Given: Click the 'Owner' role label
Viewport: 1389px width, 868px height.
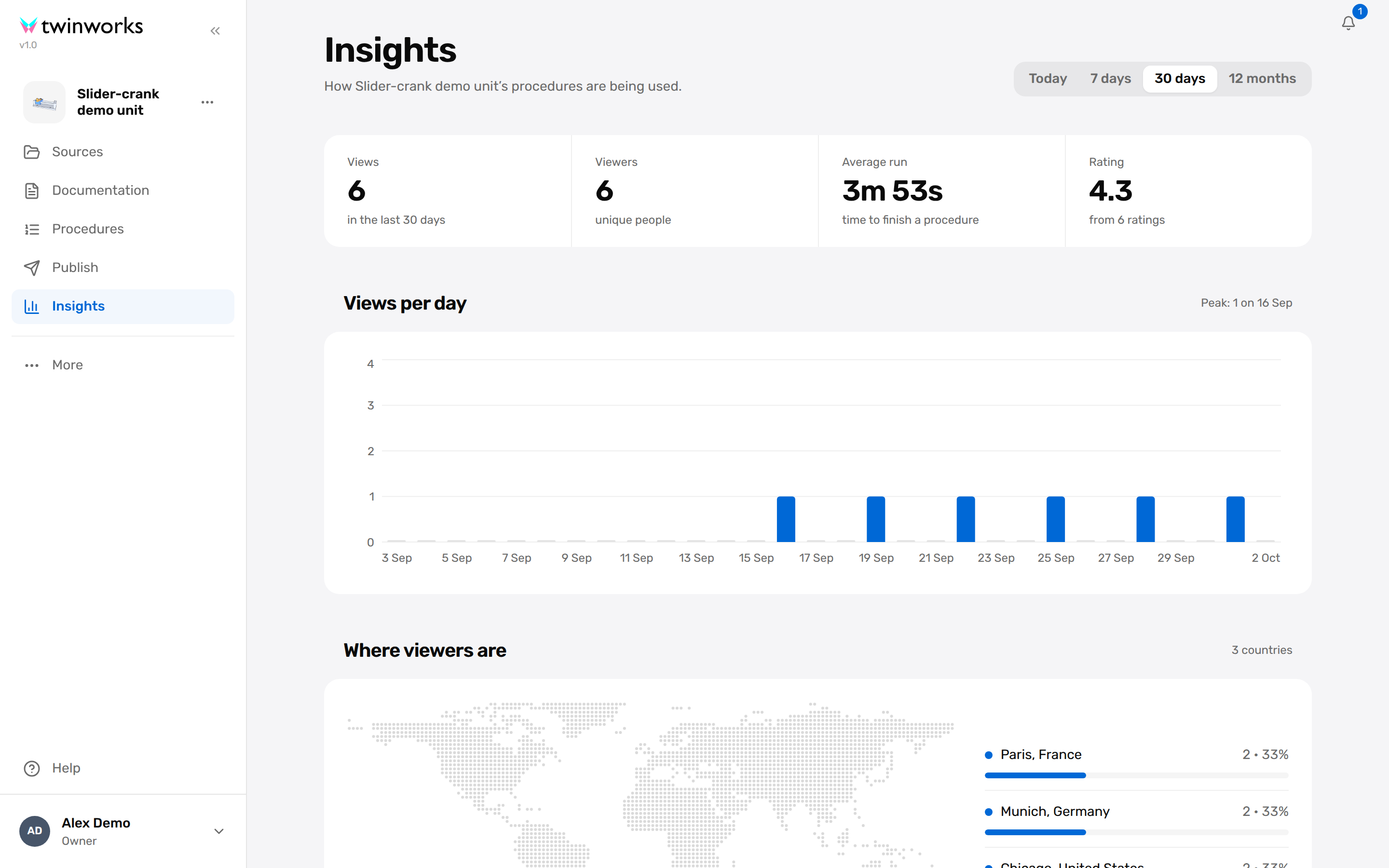Looking at the screenshot, I should (79, 841).
